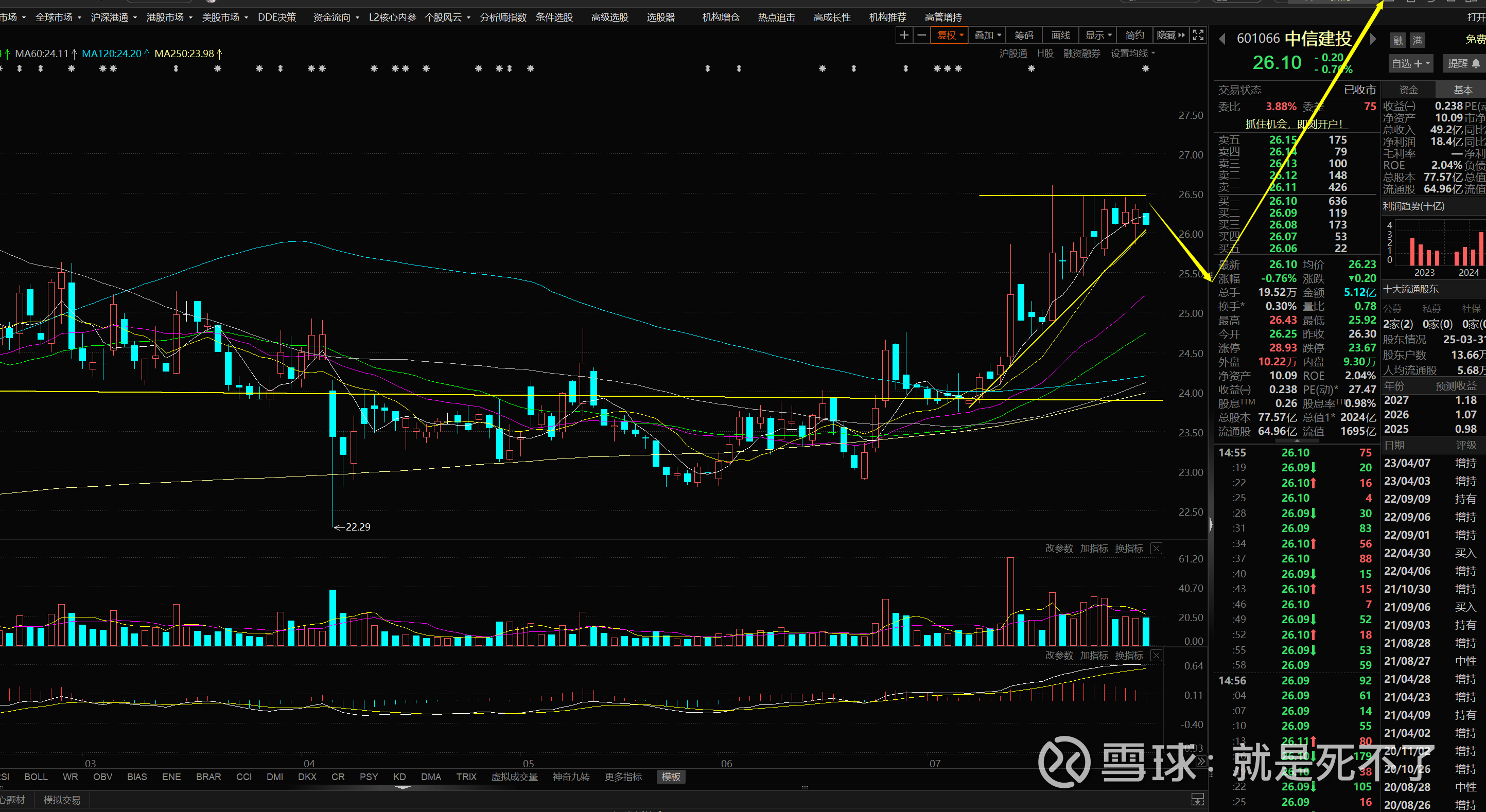Expand 全球市场 menu
This screenshot has height=812, width=1486.
click(x=58, y=17)
